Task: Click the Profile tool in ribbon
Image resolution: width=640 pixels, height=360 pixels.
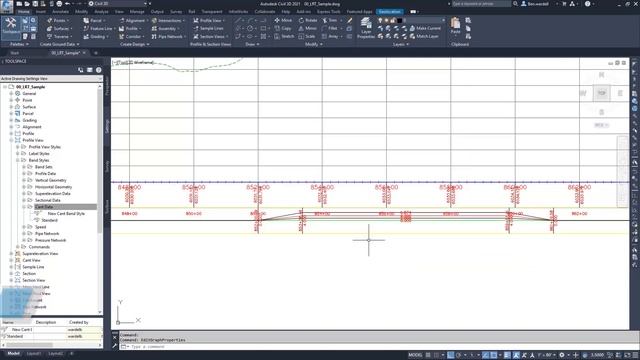Action: tap(129, 29)
